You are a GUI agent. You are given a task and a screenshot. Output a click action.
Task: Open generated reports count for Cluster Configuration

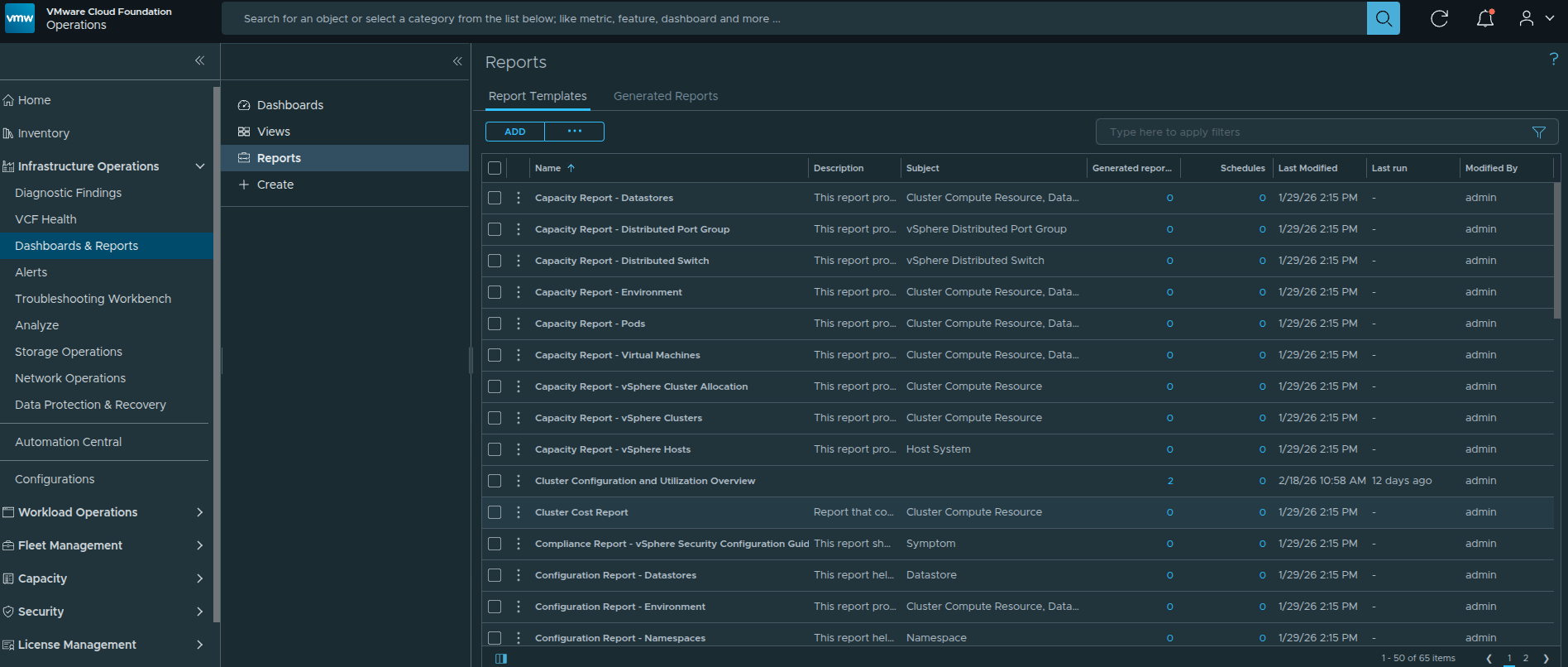pos(1169,481)
